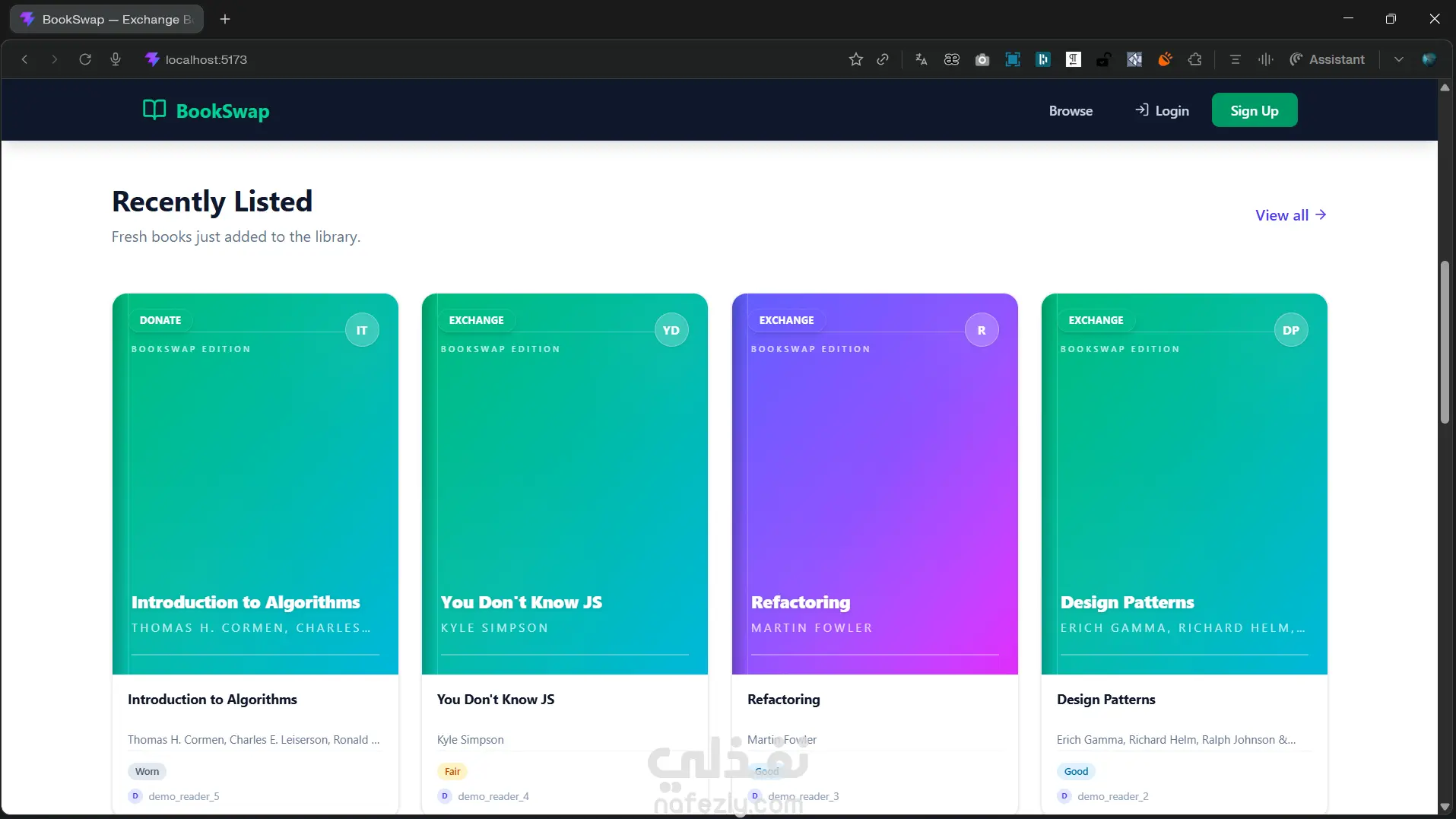Open the 'You Don't Know JS' title link
Image resolution: width=1456 pixels, height=819 pixels.
(496, 700)
